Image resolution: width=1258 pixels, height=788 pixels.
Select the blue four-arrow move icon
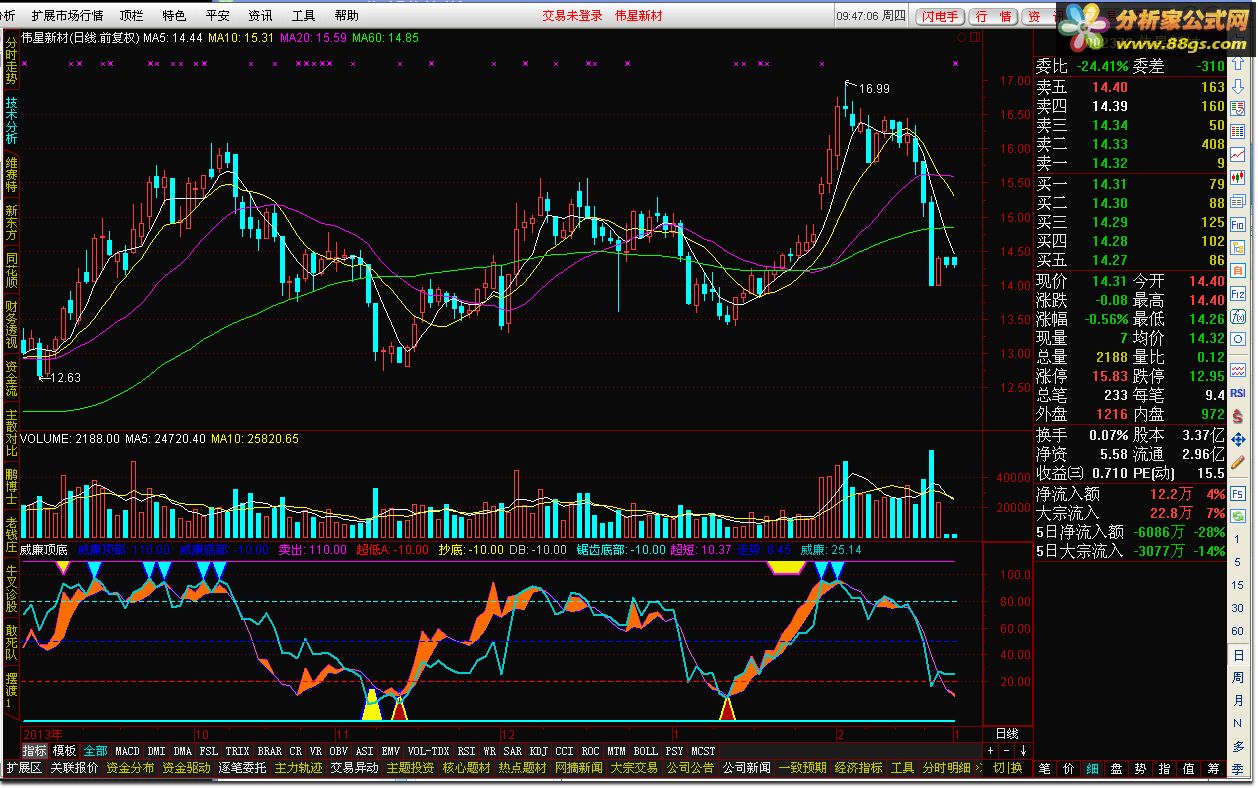tap(1238, 439)
